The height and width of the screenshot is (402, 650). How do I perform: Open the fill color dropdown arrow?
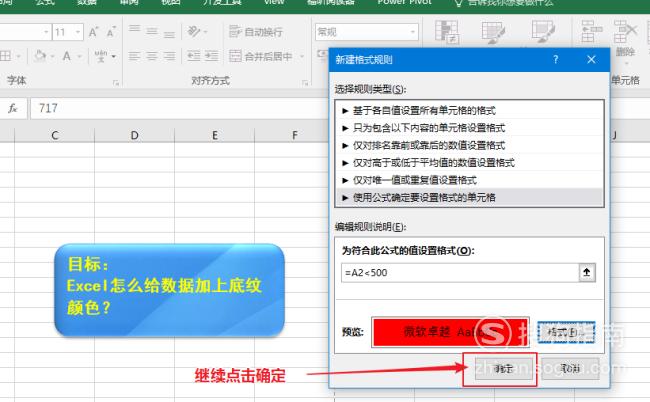pos(53,56)
